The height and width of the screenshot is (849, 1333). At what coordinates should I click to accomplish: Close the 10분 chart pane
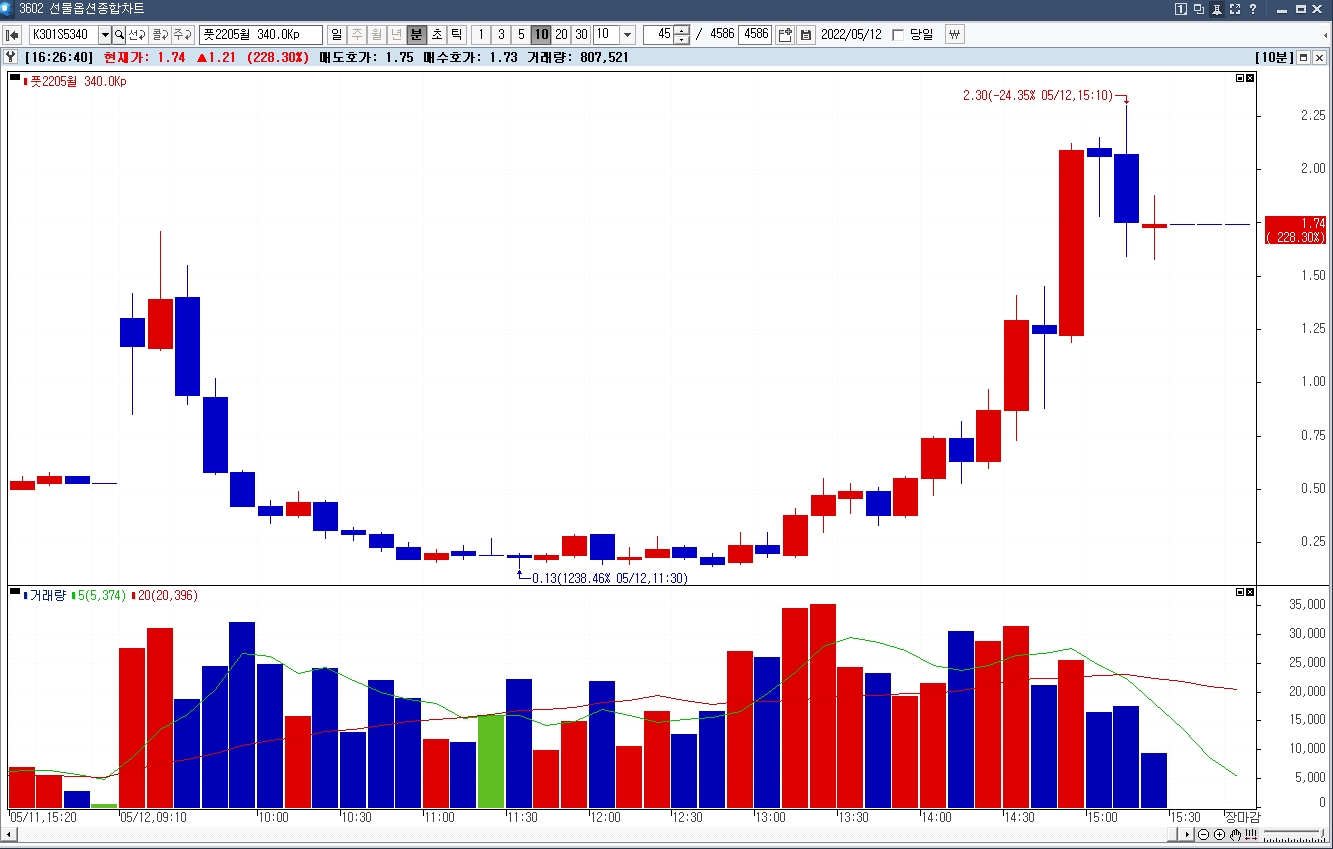pyautogui.click(x=1320, y=57)
